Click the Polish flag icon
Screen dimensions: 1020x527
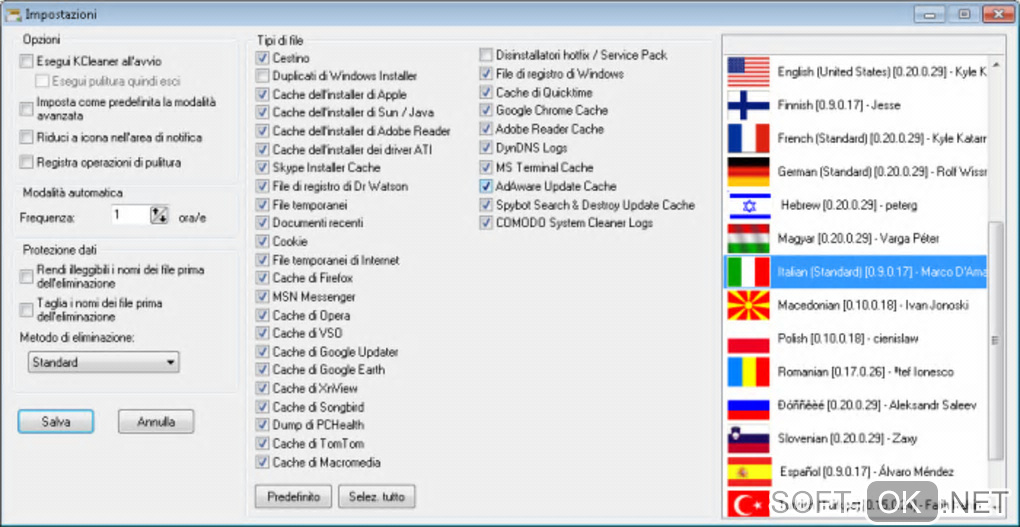pos(748,339)
